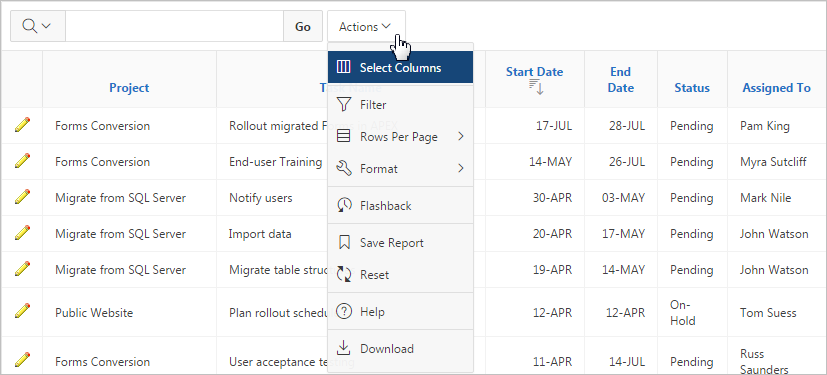Open Help from the Actions menu
Image resolution: width=827 pixels, height=375 pixels.
tap(400, 312)
